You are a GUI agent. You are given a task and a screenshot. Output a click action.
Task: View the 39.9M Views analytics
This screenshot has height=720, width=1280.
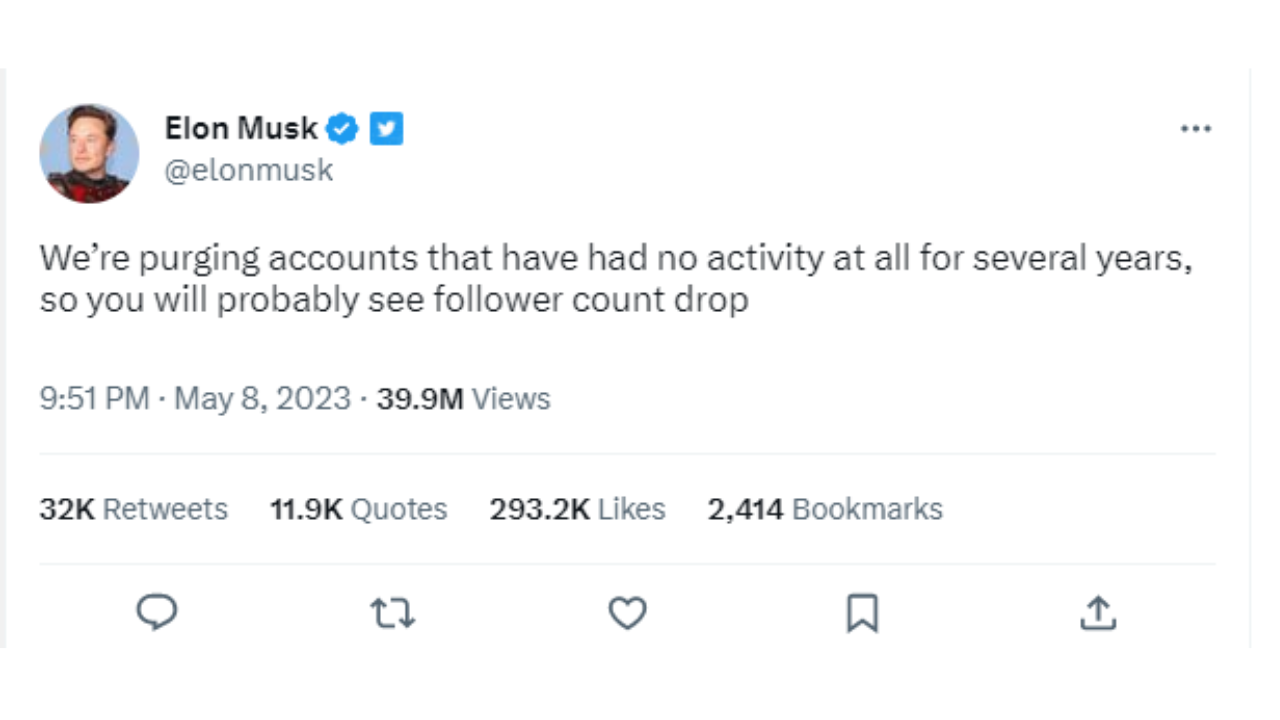tap(463, 399)
